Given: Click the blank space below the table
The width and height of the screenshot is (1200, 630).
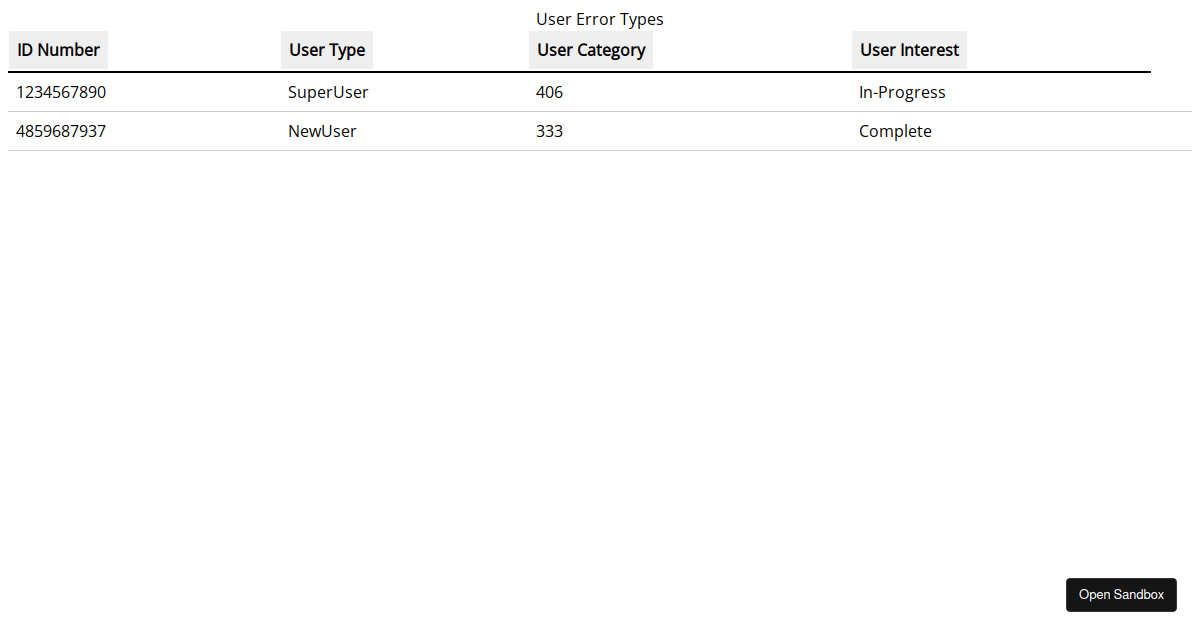Looking at the screenshot, I should (600, 360).
